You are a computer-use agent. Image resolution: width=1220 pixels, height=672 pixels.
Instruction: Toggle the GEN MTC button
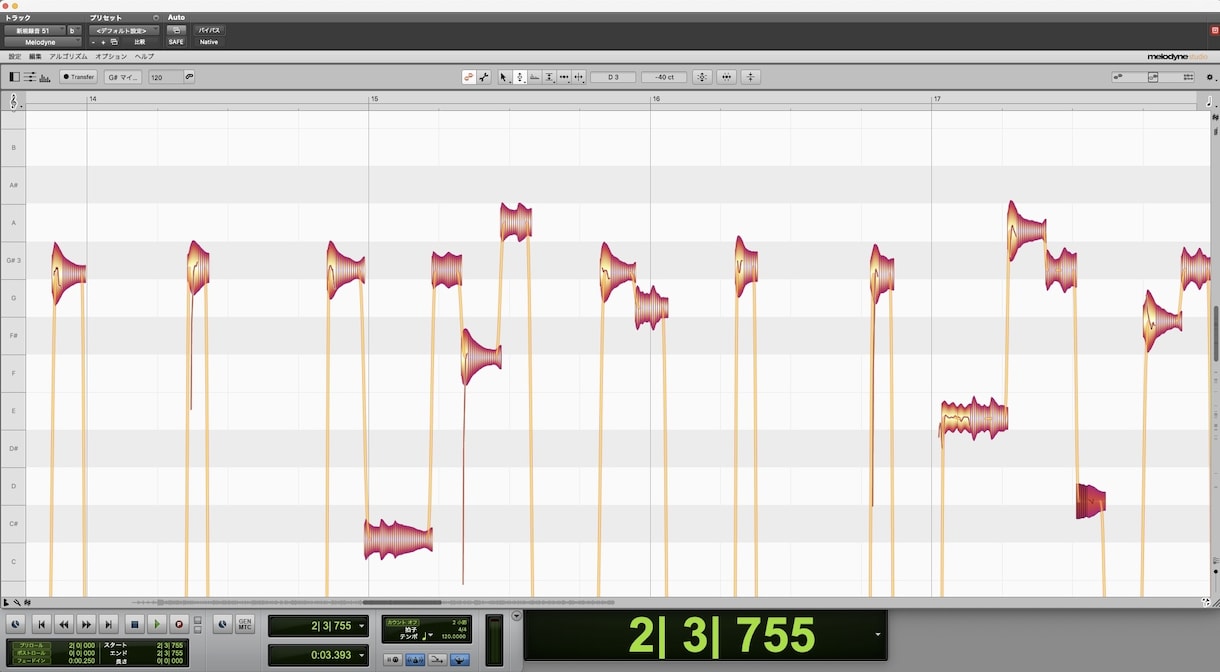(x=245, y=624)
